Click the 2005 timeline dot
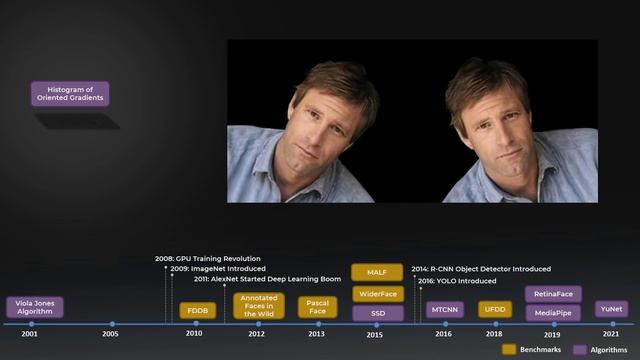This screenshot has height=360, width=640. 112,324
